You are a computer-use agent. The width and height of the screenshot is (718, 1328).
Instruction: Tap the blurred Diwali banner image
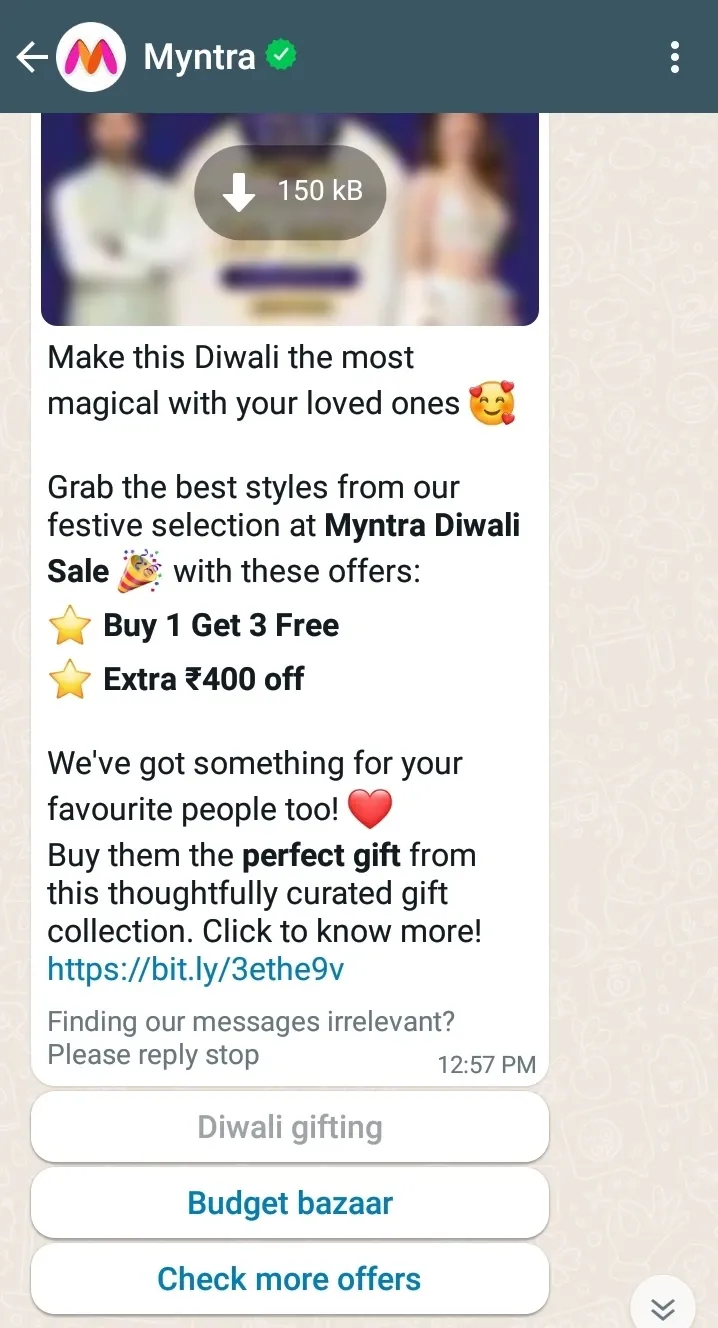click(290, 218)
